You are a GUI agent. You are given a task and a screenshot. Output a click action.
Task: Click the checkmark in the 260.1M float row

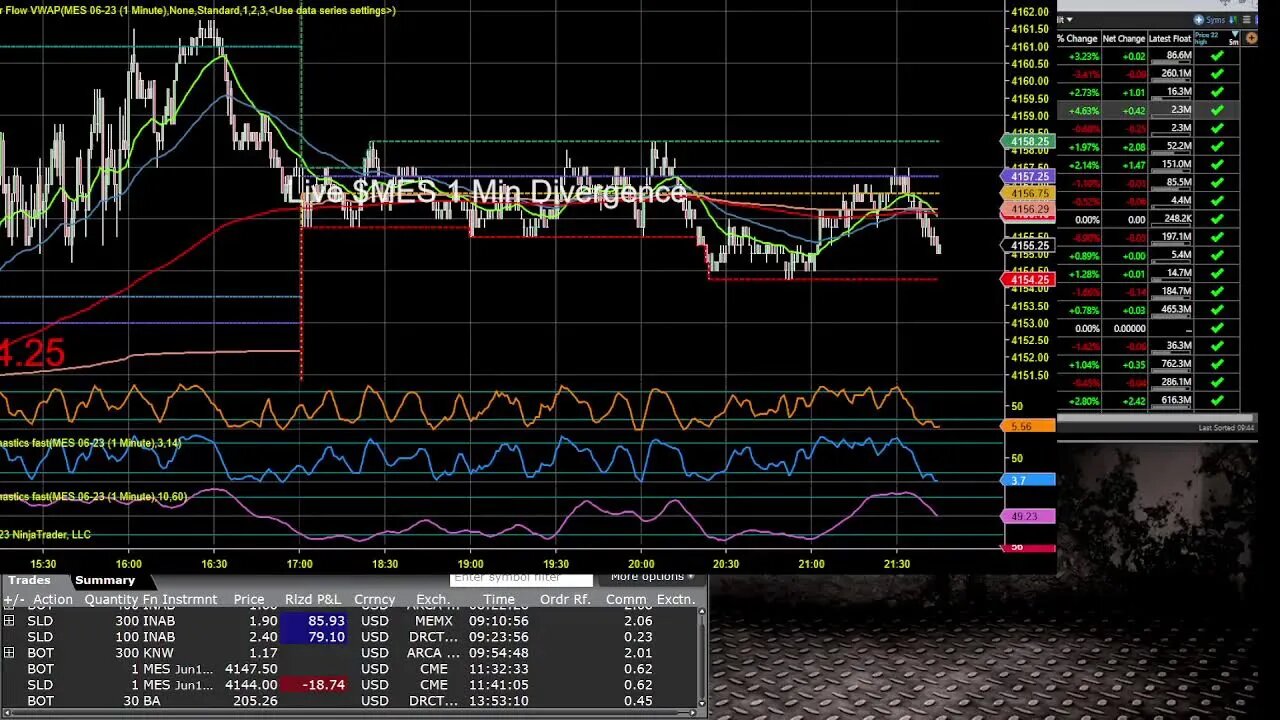(1217, 74)
